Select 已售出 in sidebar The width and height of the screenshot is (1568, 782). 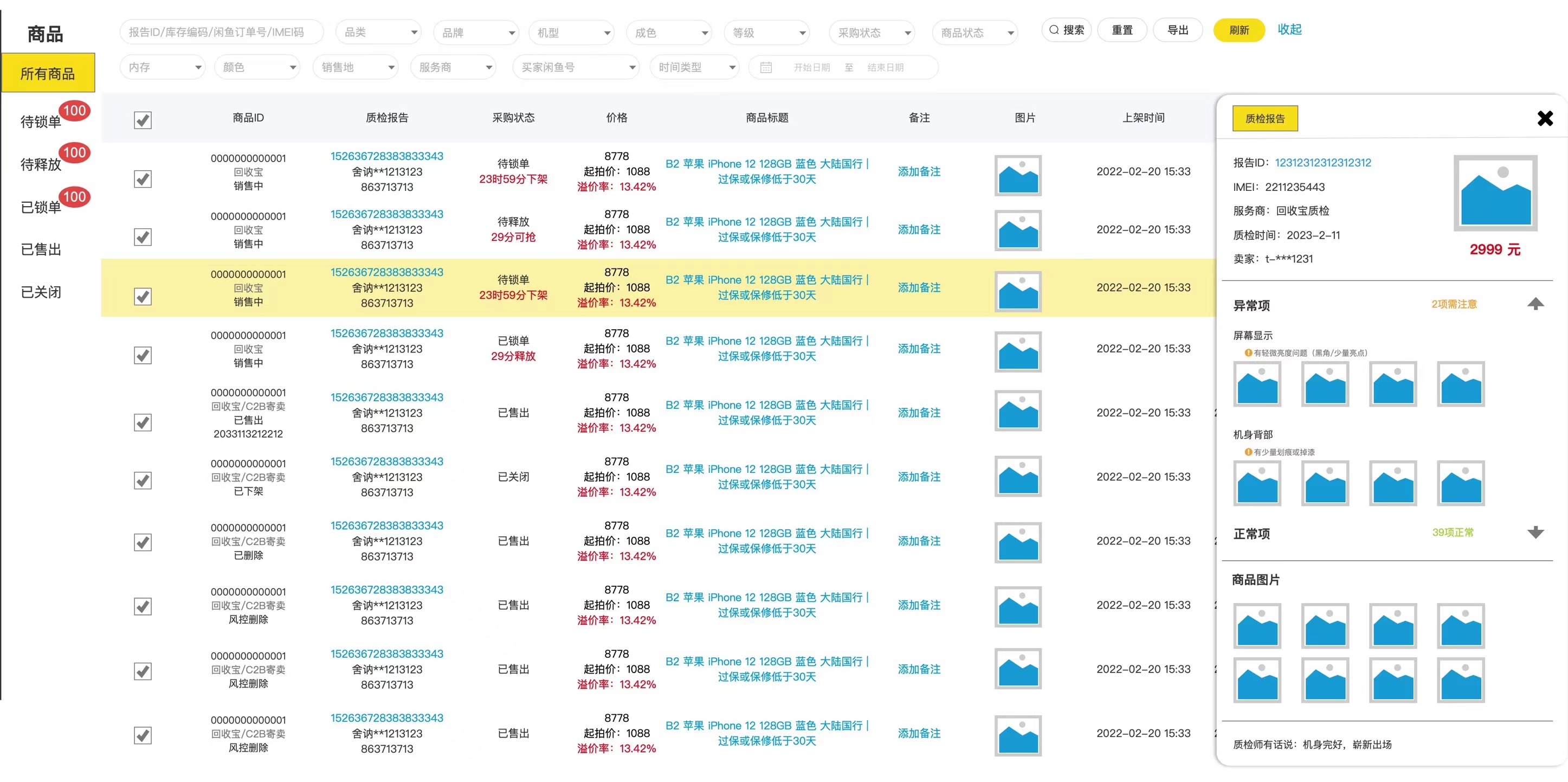41,249
